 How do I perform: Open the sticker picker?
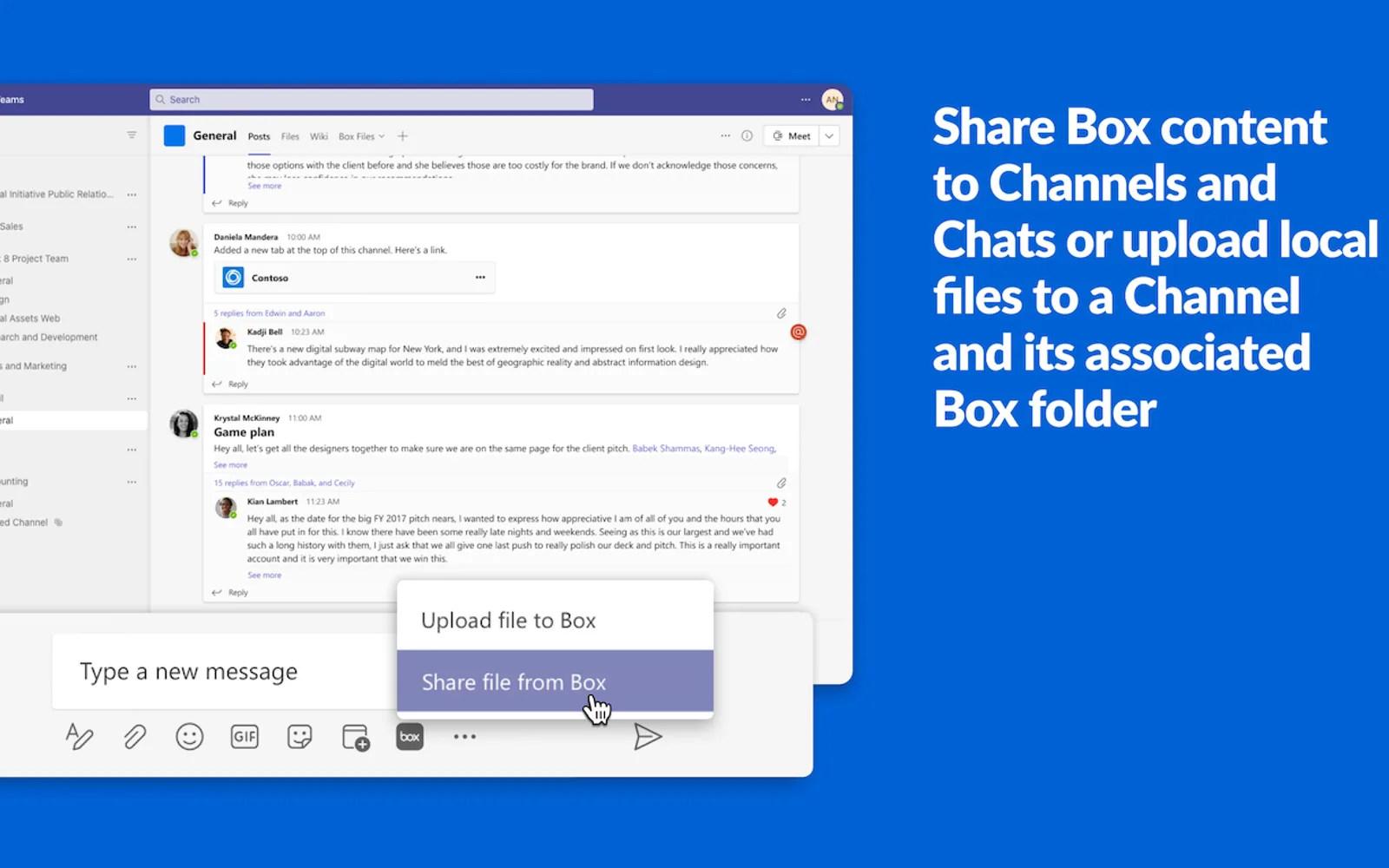(x=300, y=737)
